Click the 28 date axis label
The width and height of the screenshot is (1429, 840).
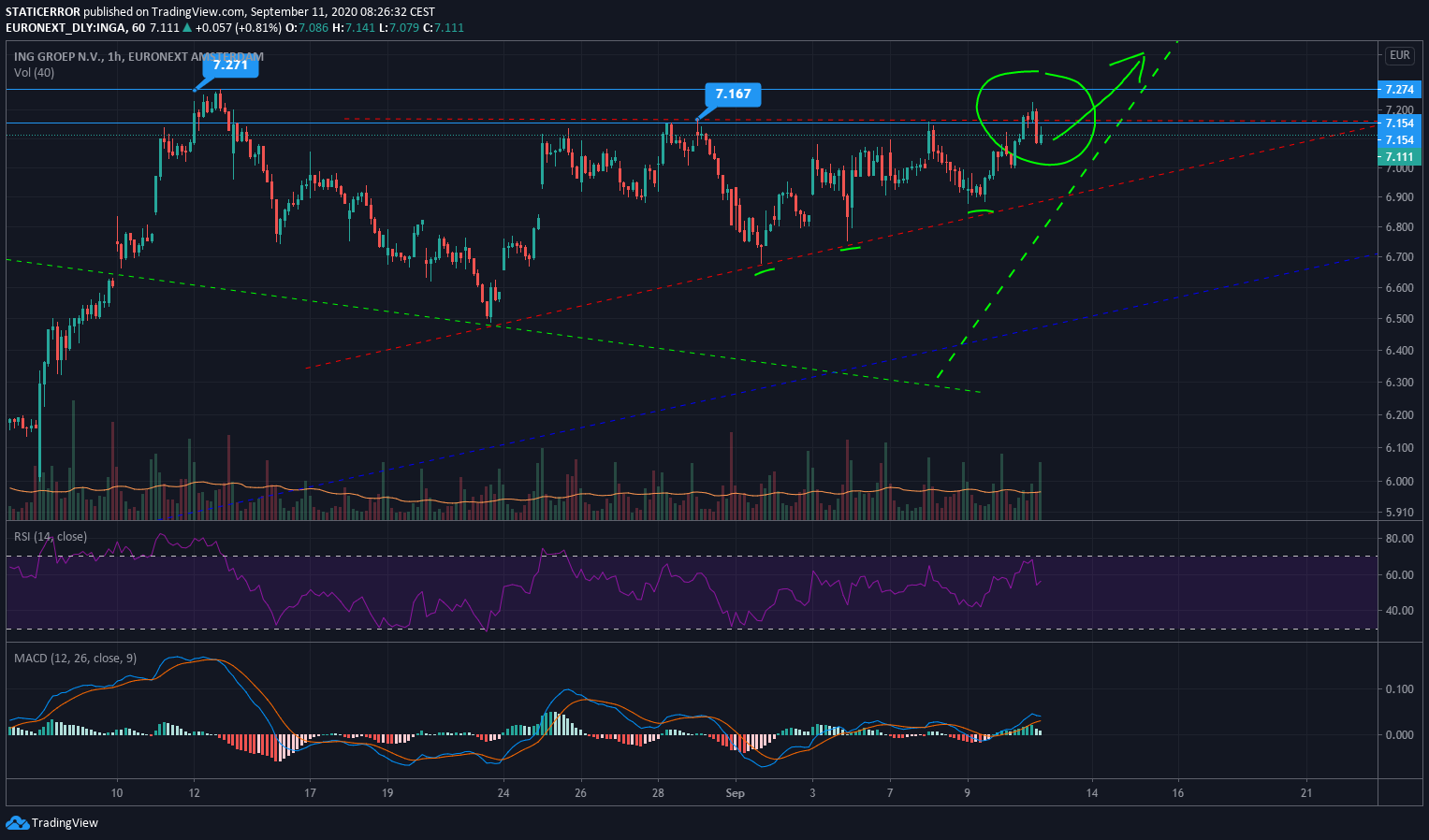pyautogui.click(x=659, y=793)
